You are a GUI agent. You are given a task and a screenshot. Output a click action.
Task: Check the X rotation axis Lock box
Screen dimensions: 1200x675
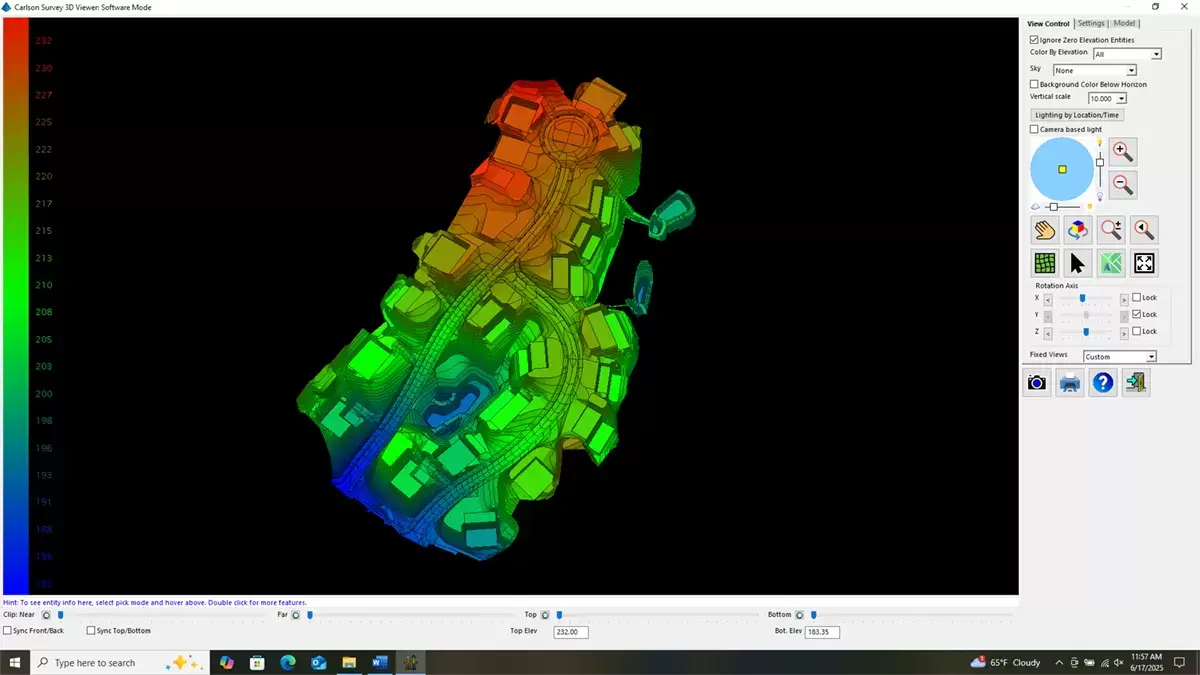pos(1137,298)
